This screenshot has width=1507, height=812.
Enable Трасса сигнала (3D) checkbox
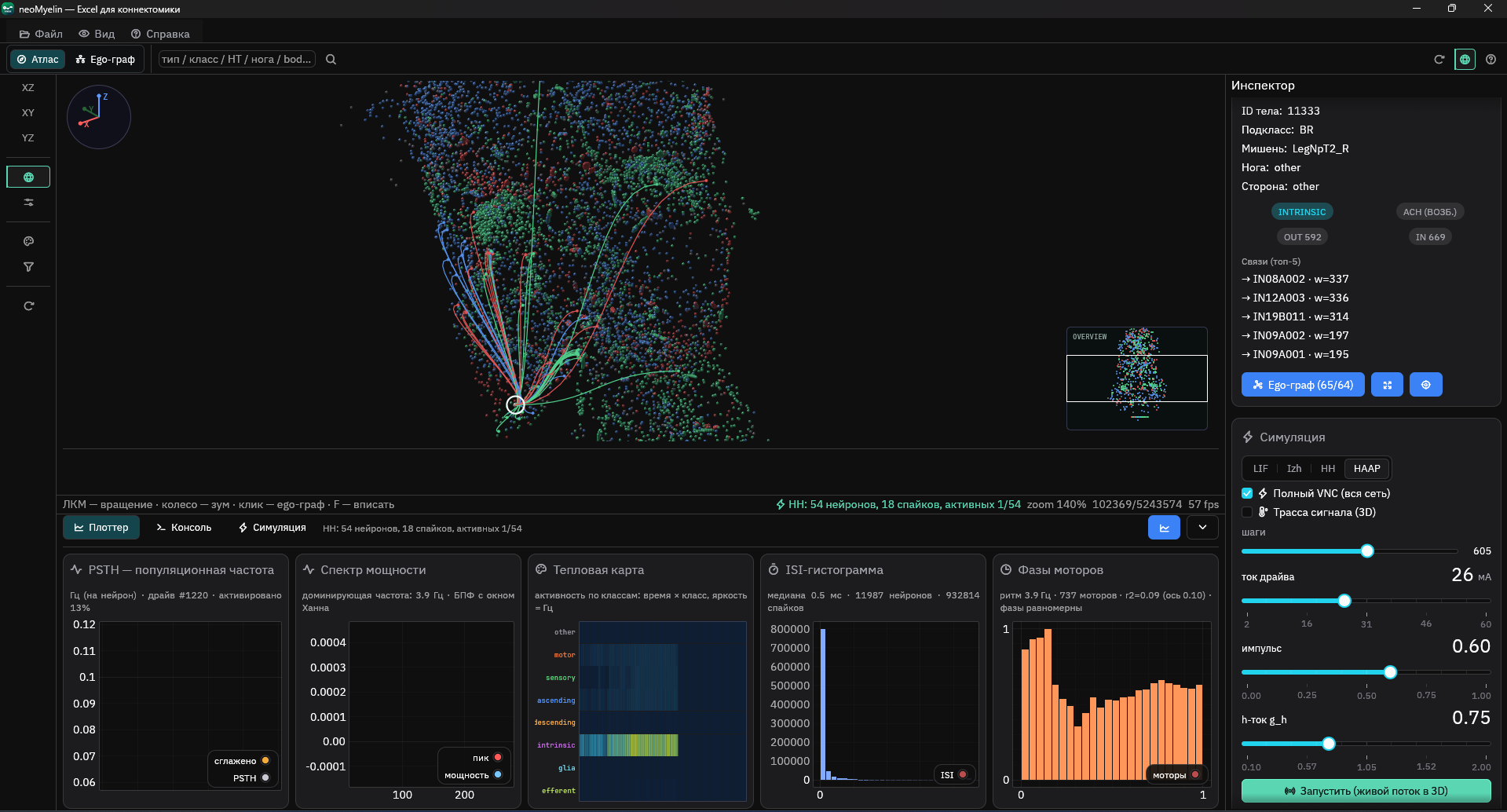coord(1247,512)
